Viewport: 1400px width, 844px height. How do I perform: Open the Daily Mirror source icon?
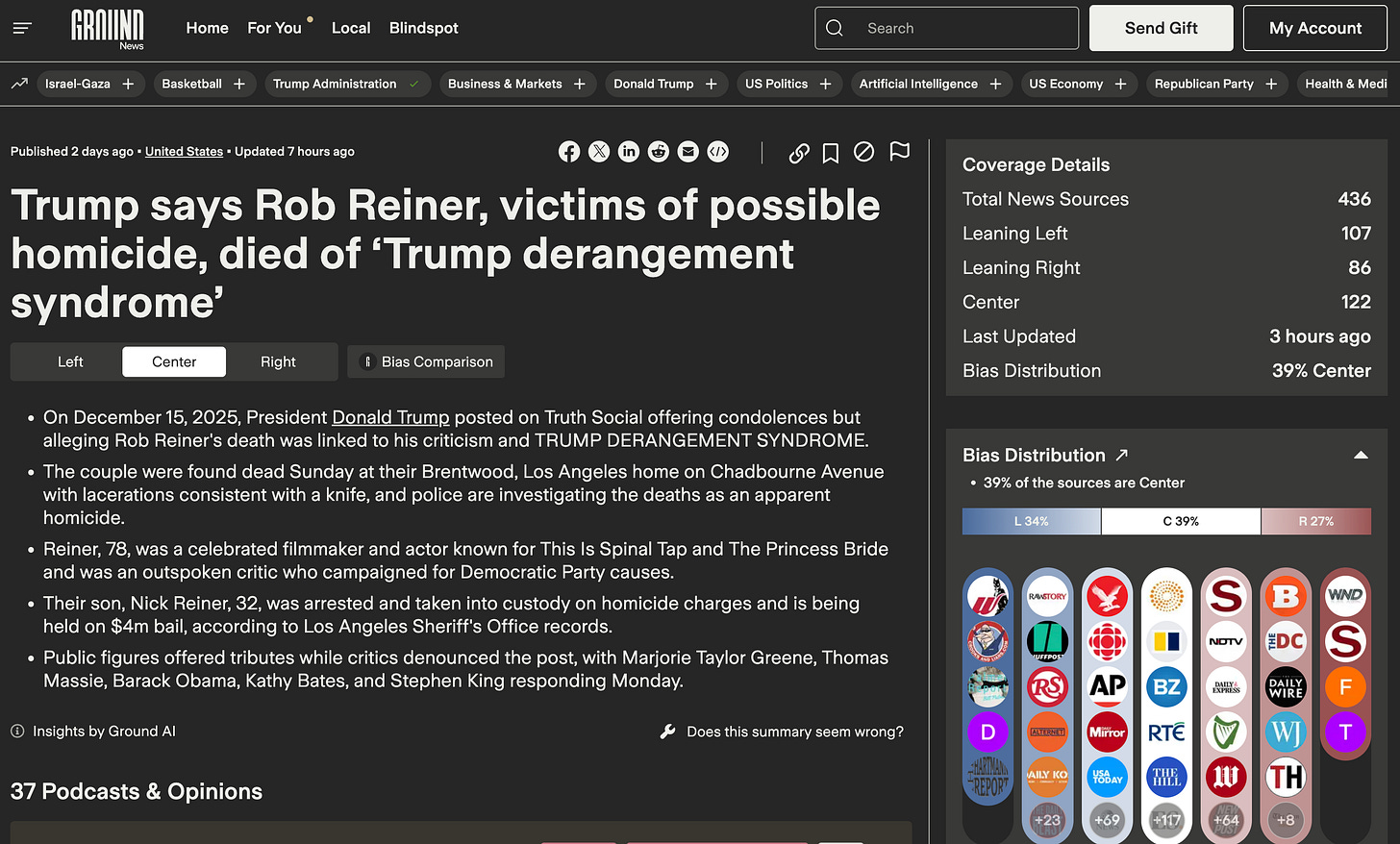(x=1107, y=732)
